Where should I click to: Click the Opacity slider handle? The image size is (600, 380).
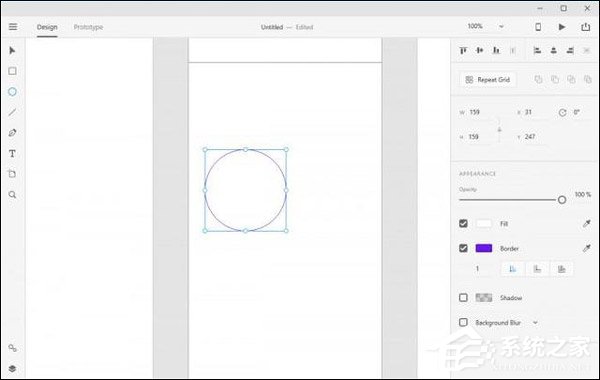[562, 200]
